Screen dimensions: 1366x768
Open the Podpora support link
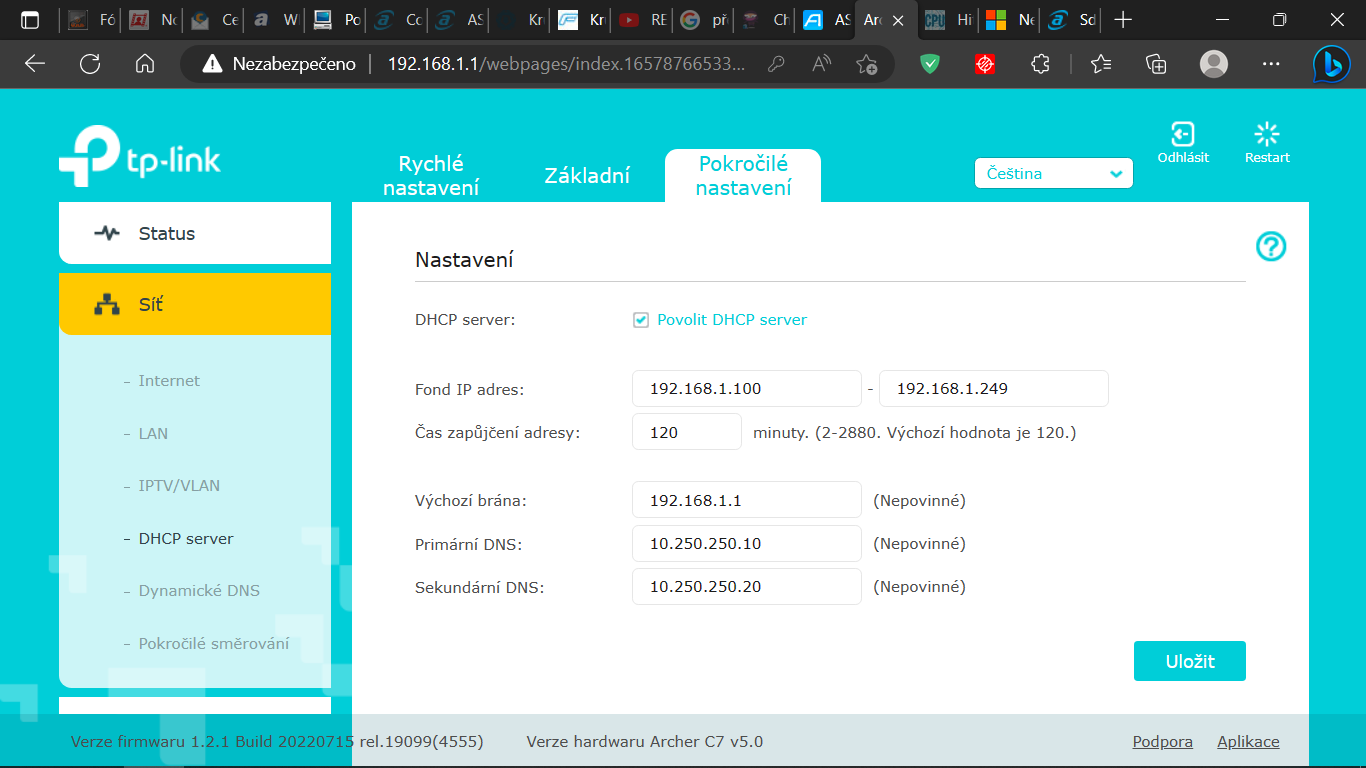1162,742
